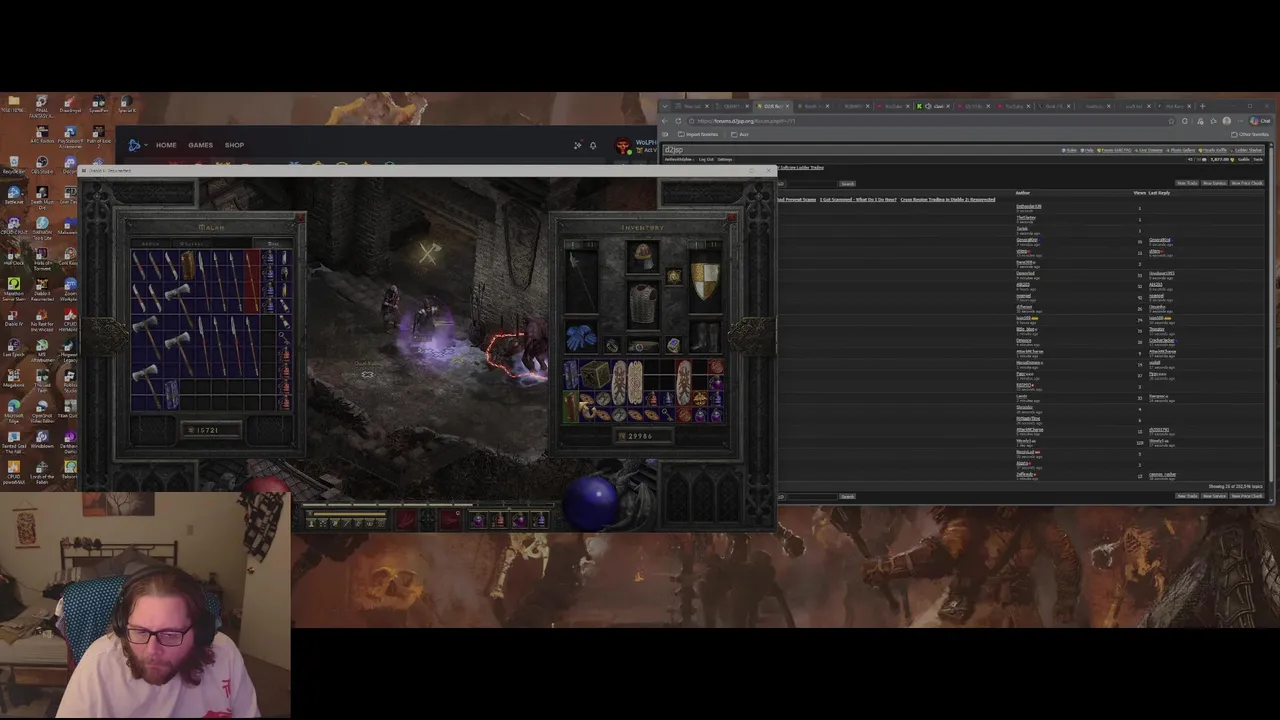Click the right-hand ring slot
This screenshot has width=1280, height=720.
pos(674,345)
